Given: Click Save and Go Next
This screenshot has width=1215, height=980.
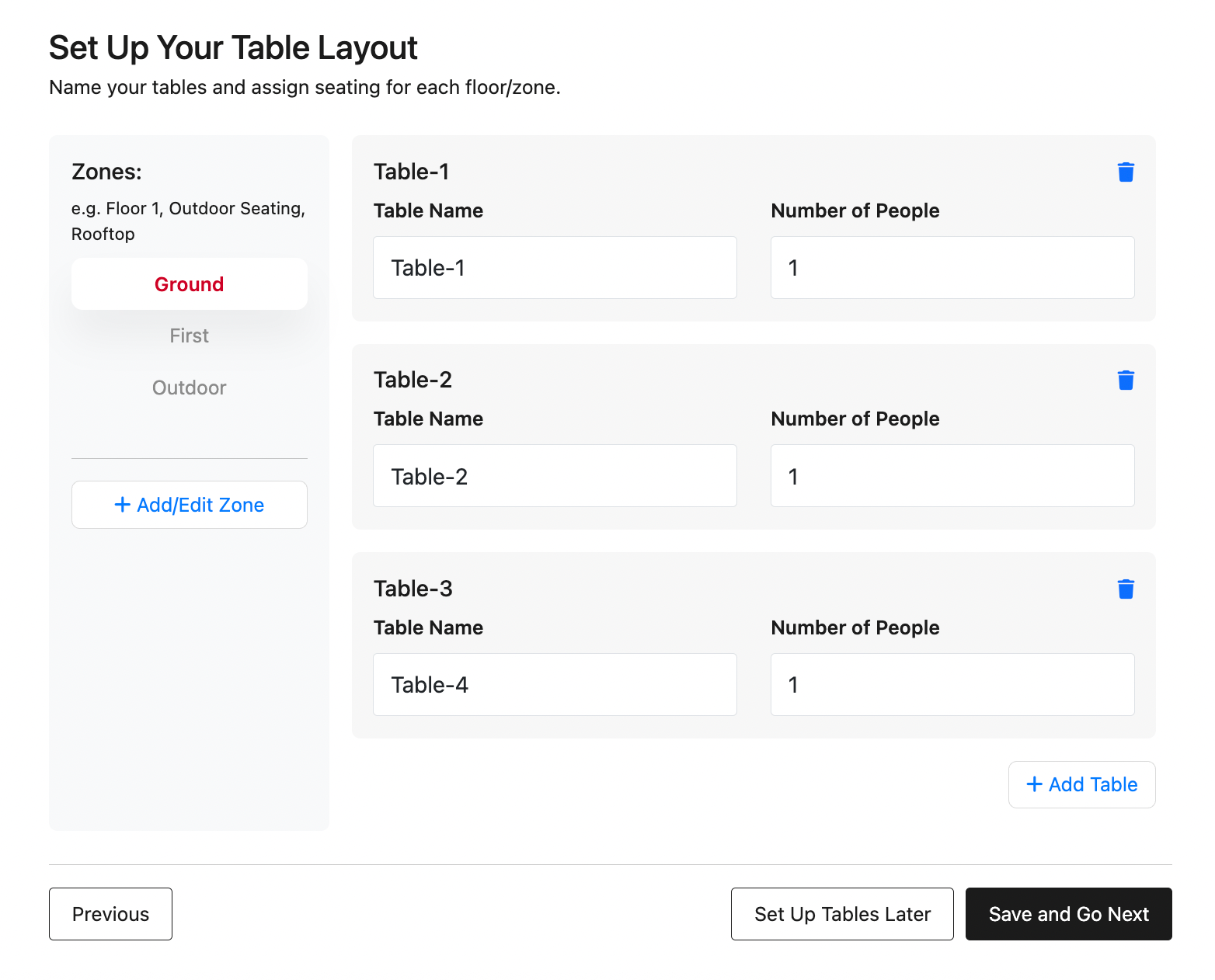Looking at the screenshot, I should pyautogui.click(x=1068, y=914).
